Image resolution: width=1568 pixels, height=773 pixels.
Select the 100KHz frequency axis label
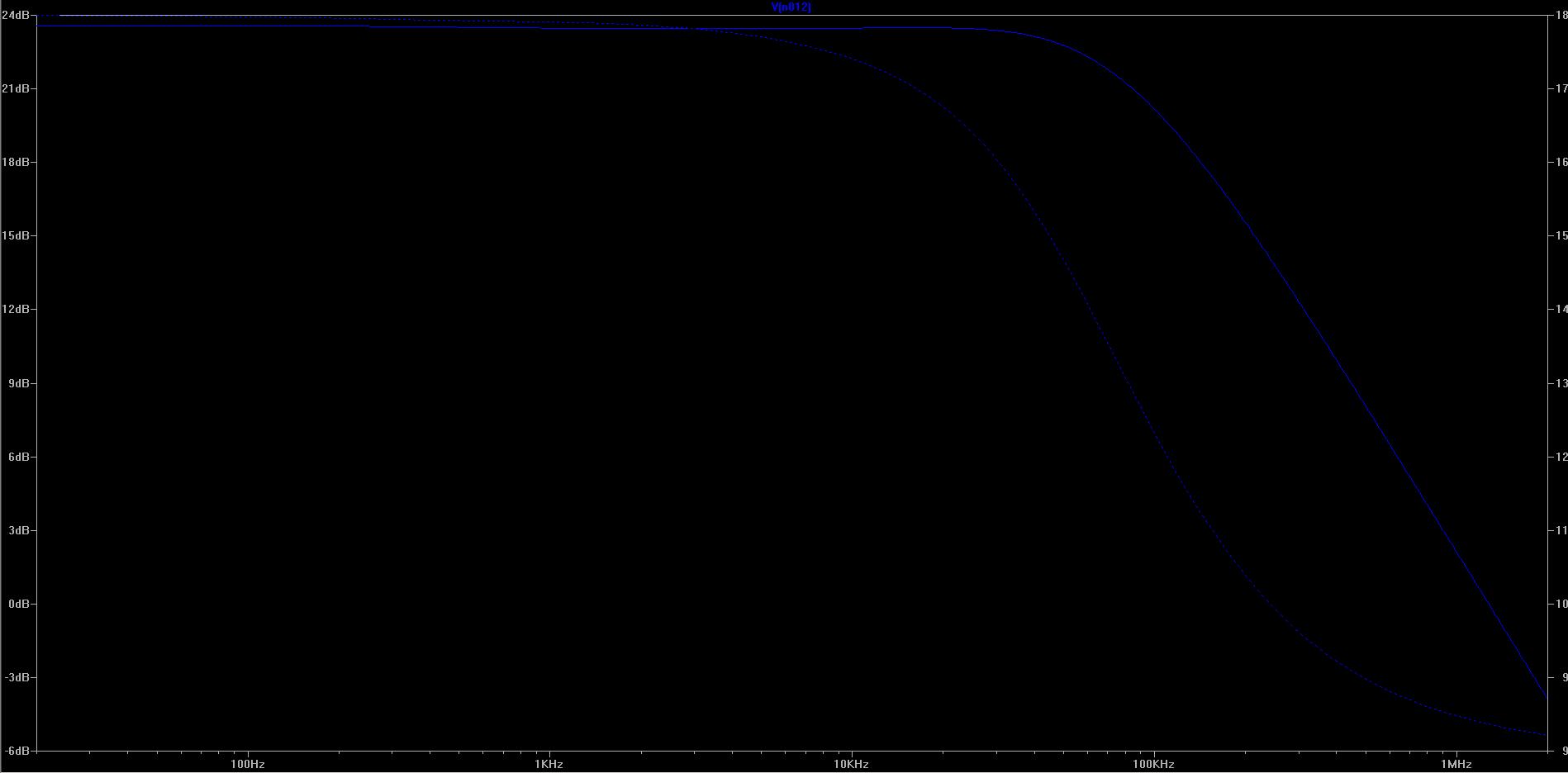tap(1153, 764)
